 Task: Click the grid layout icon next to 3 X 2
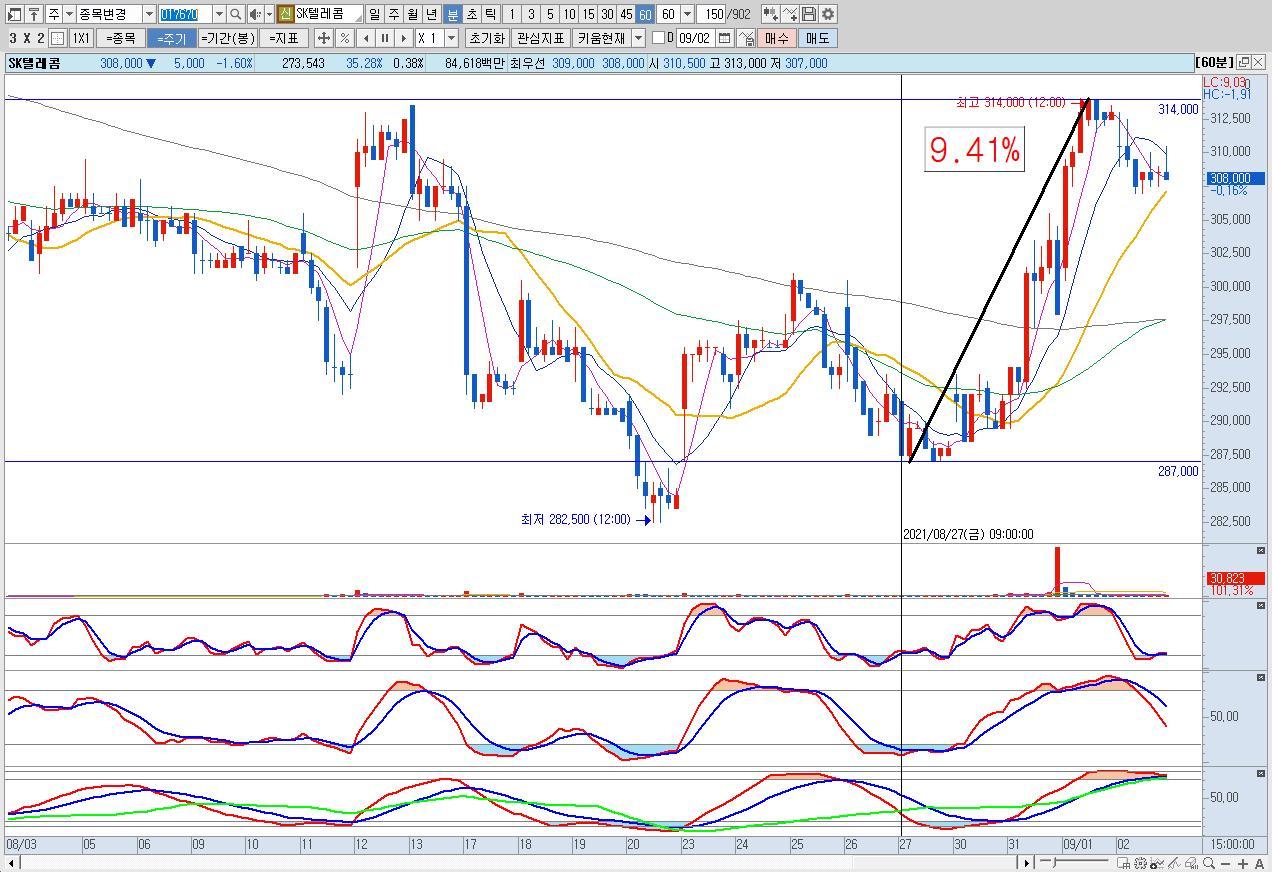[58, 38]
